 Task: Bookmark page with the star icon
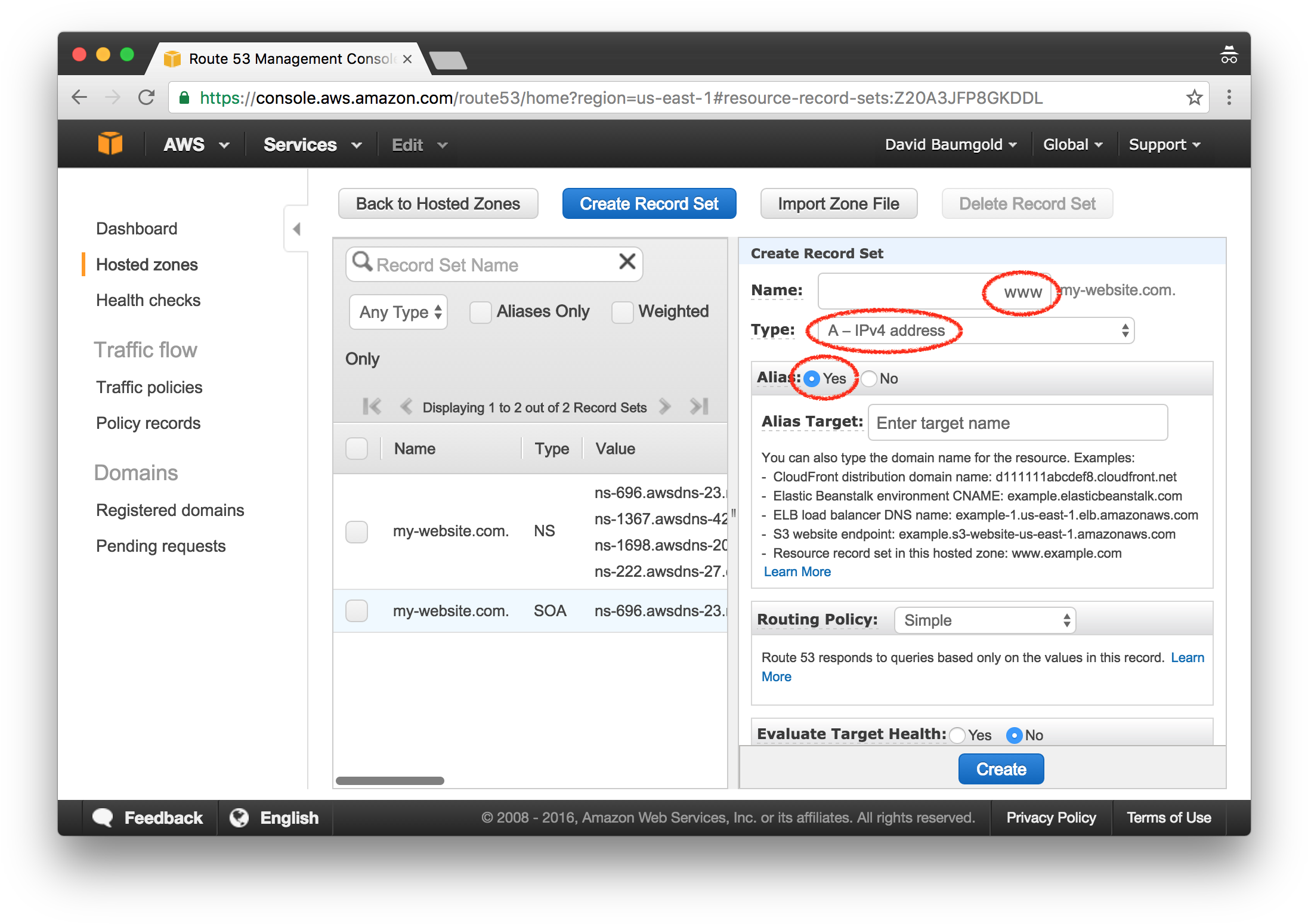click(x=1194, y=97)
